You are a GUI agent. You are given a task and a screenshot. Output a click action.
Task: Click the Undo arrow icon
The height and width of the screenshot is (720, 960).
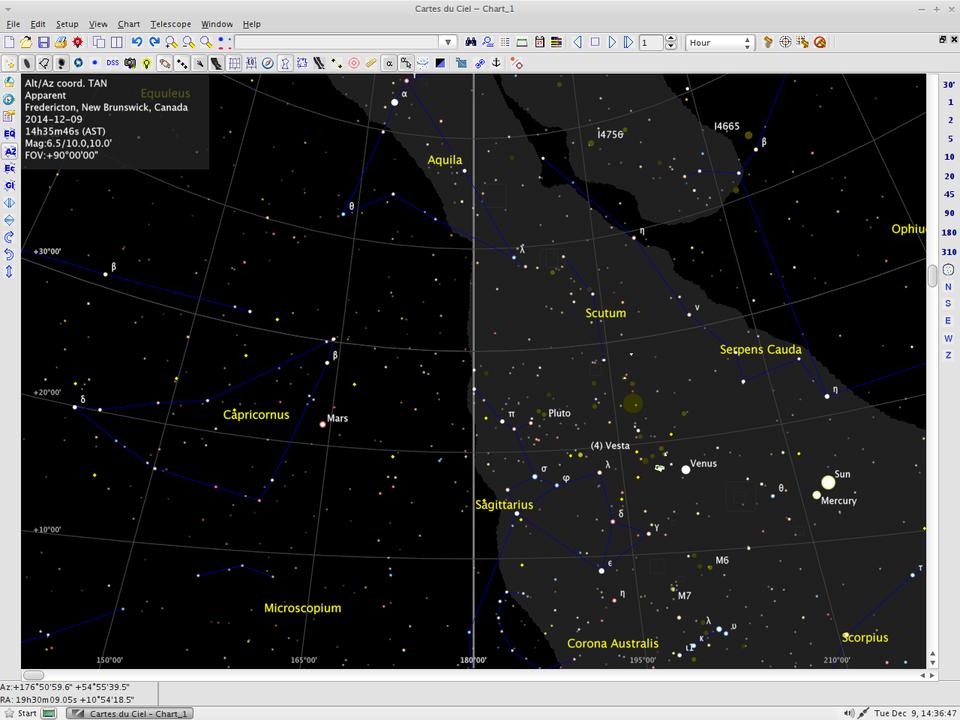click(137, 42)
